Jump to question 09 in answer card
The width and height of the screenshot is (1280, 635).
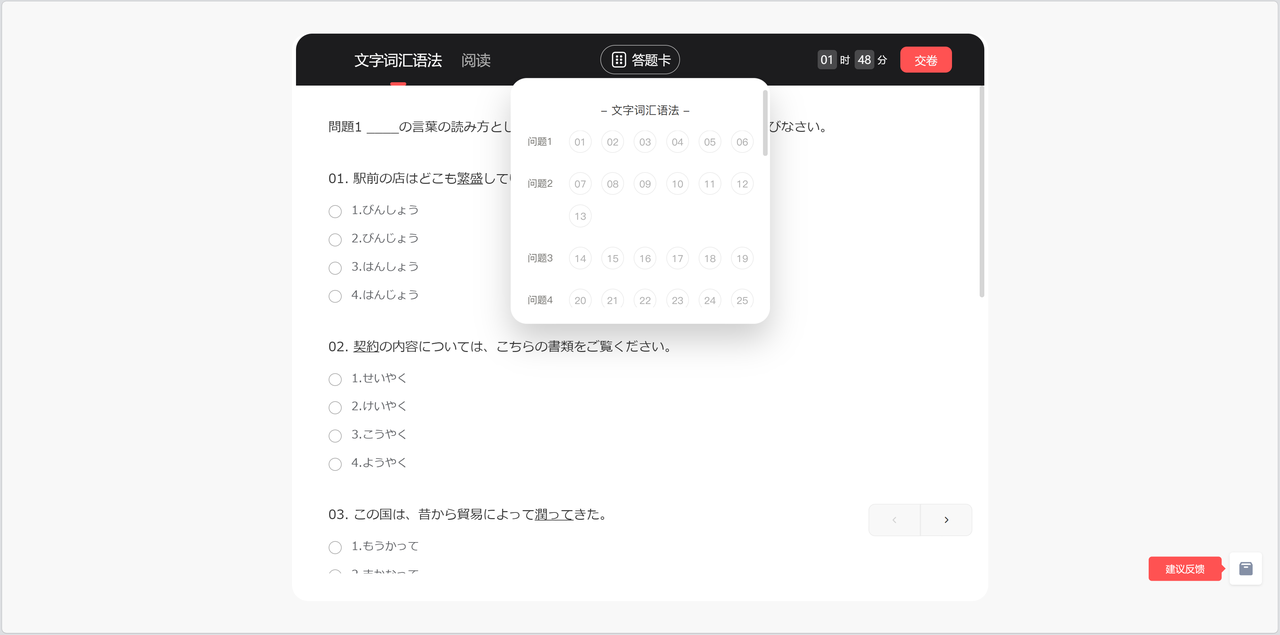(645, 184)
